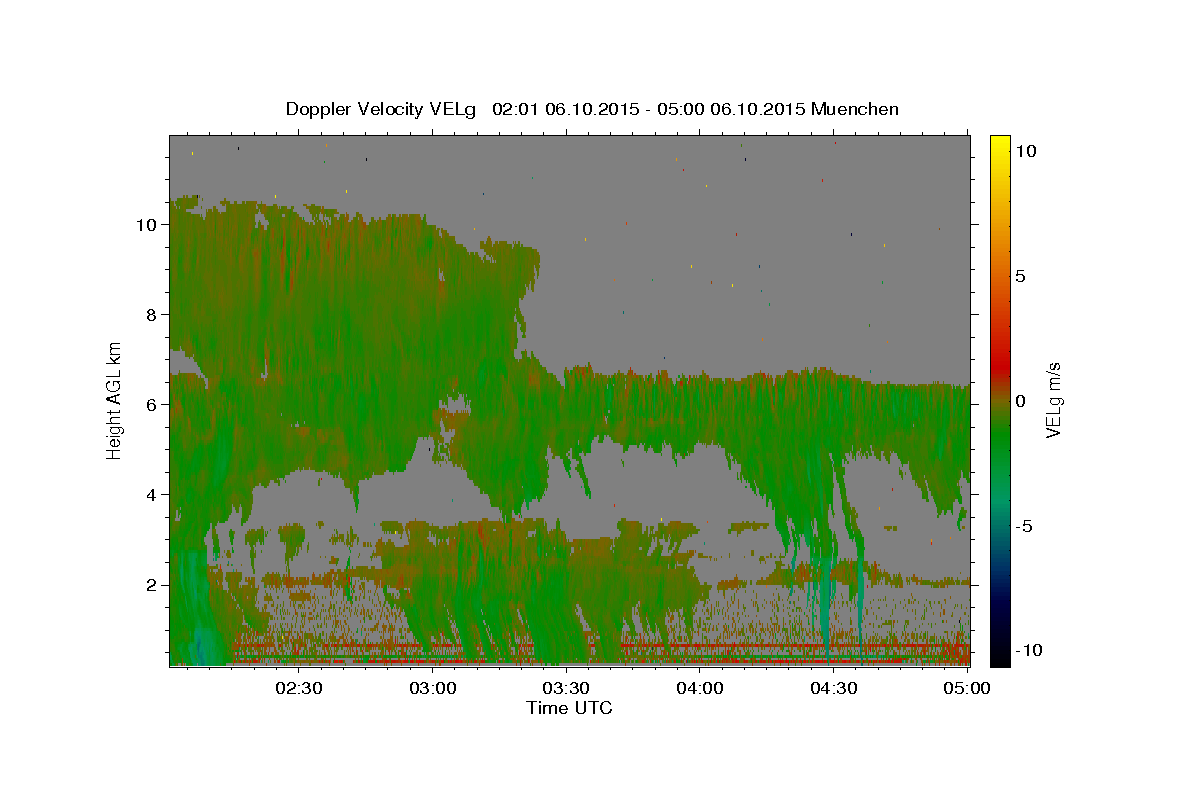Click the height tick label '2'

click(x=152, y=585)
